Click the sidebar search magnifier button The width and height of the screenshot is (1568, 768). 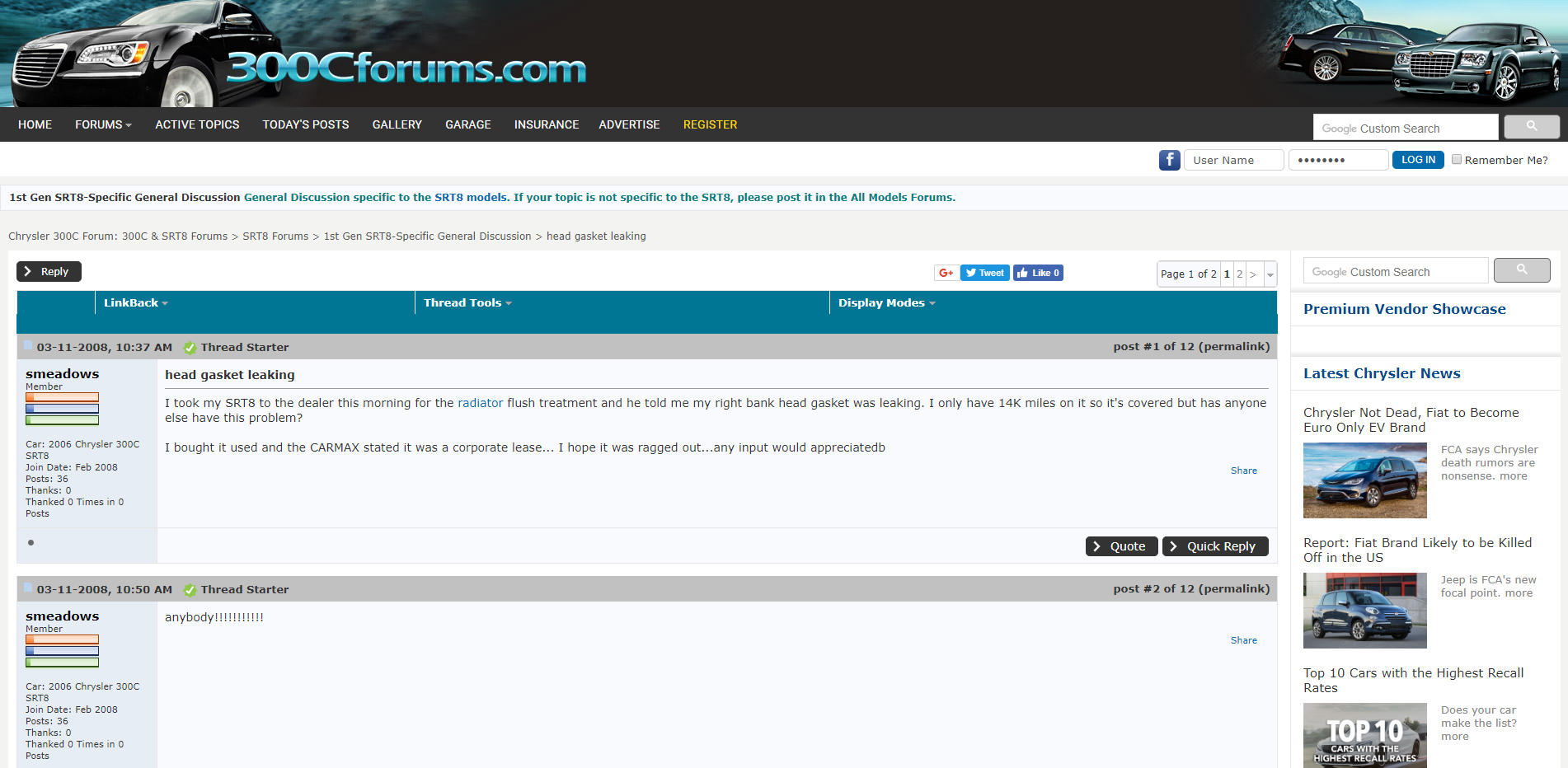click(x=1522, y=269)
